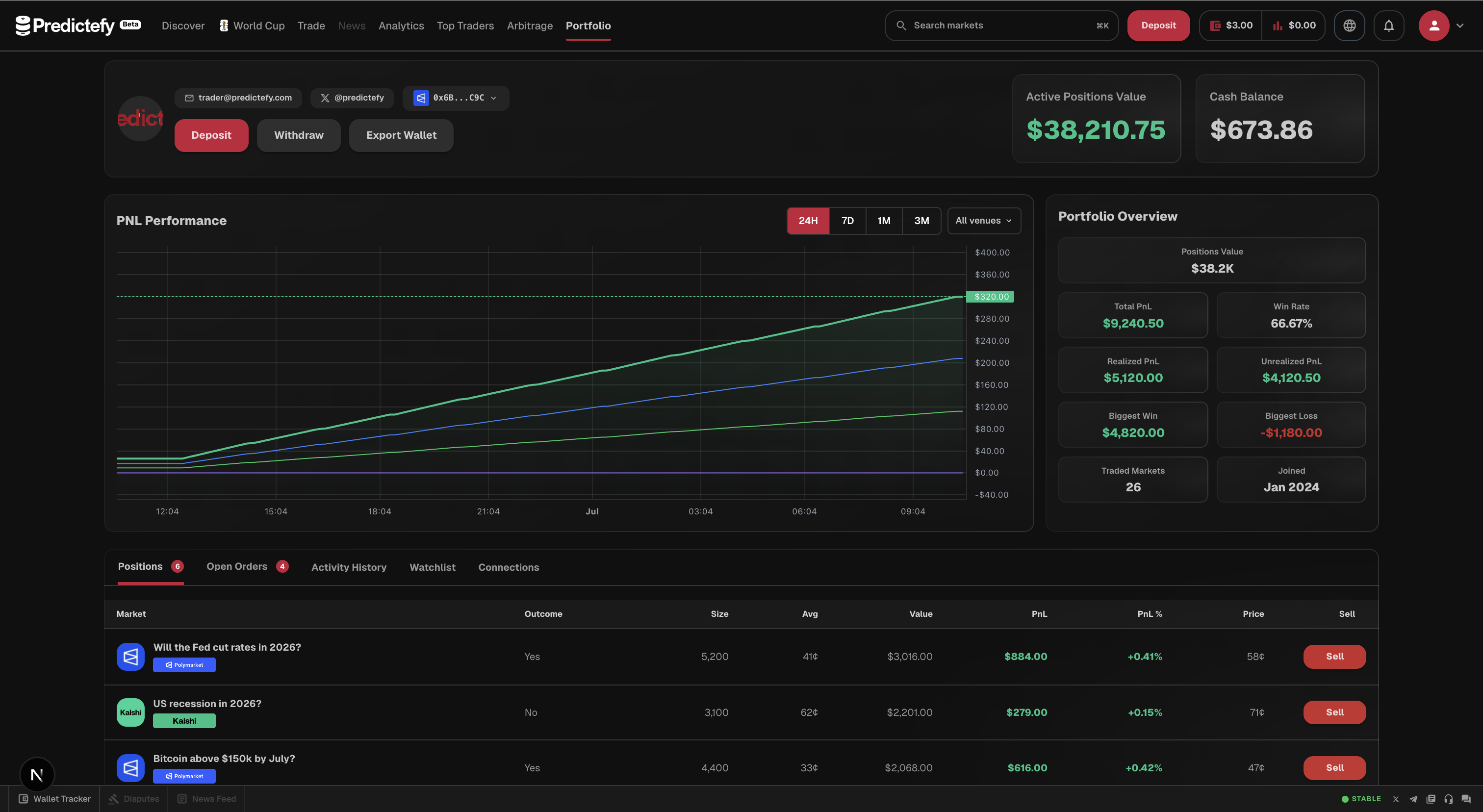The image size is (1483, 812).
Task: Click the 'Bitcoin above $150k by July?' title
Action: pos(224,759)
